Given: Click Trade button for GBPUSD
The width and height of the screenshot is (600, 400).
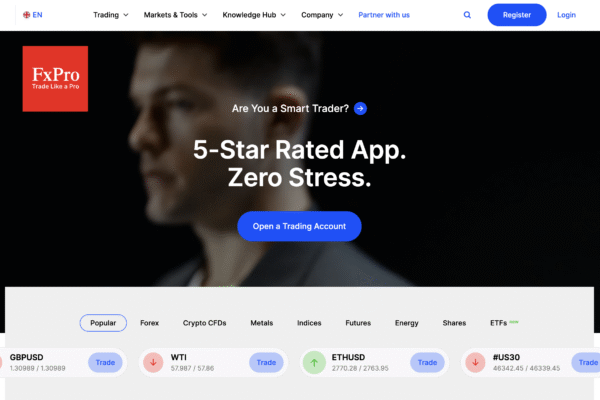Looking at the screenshot, I should coord(105,362).
